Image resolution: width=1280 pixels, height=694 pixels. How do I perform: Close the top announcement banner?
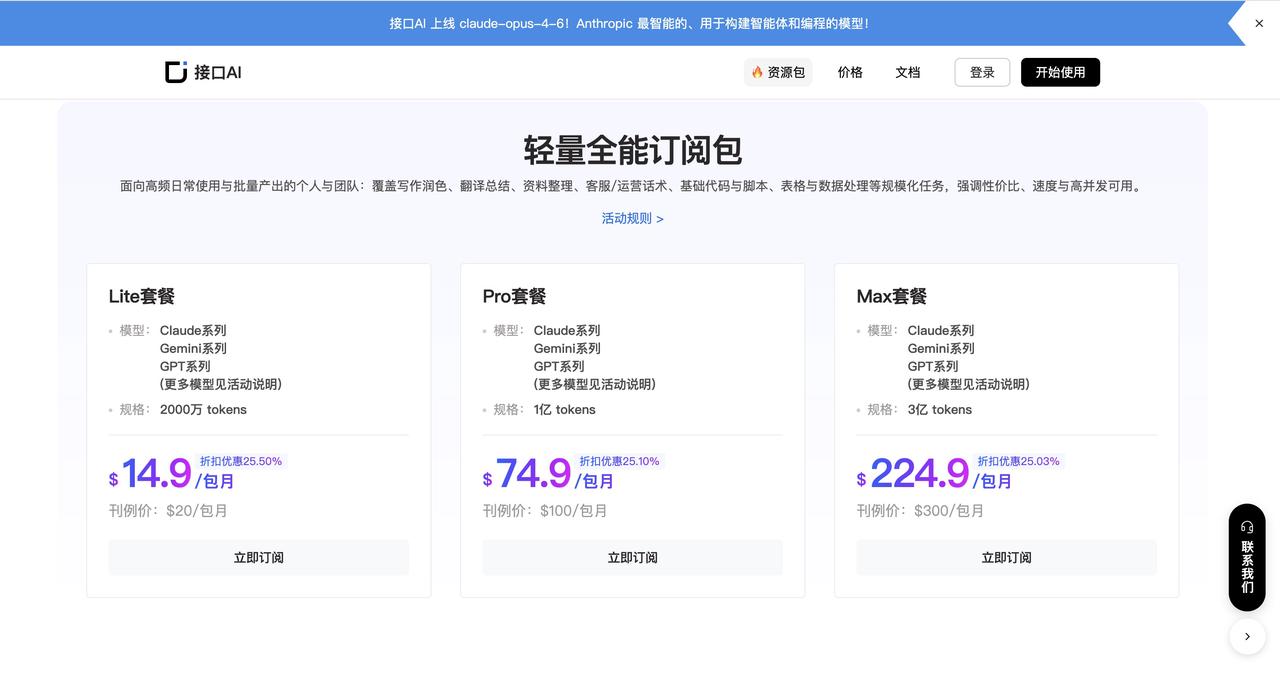coord(1258,23)
